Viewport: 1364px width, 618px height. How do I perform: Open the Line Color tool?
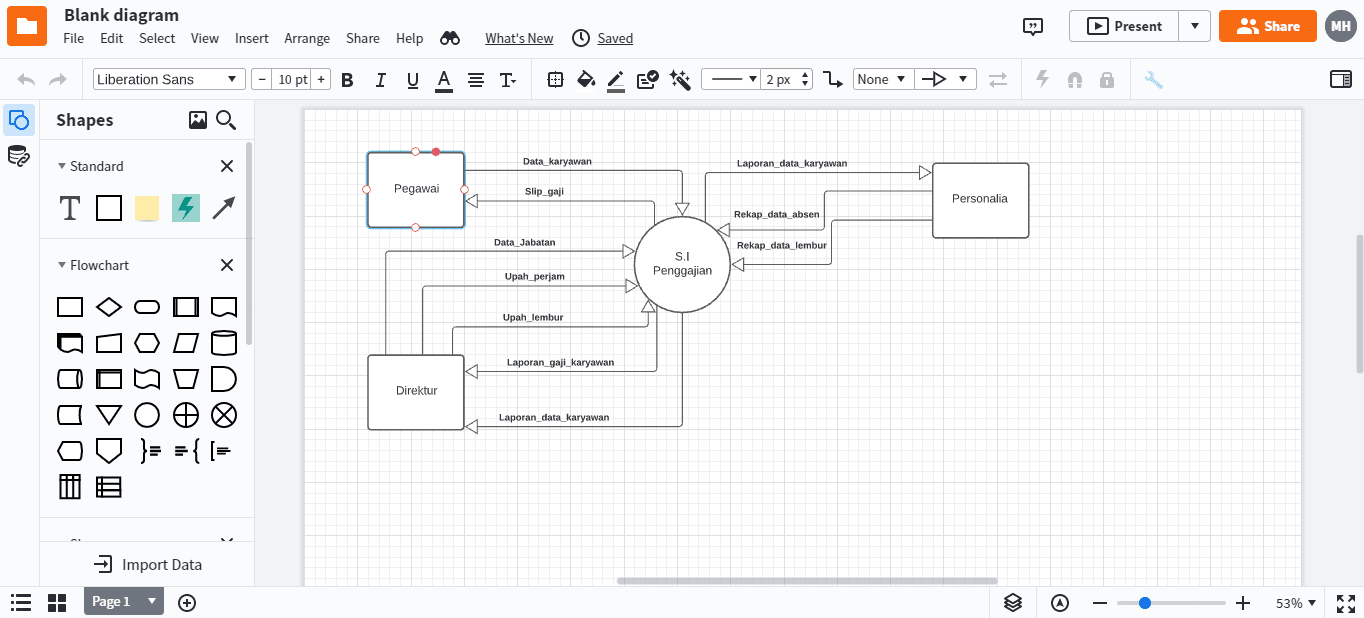pos(615,78)
